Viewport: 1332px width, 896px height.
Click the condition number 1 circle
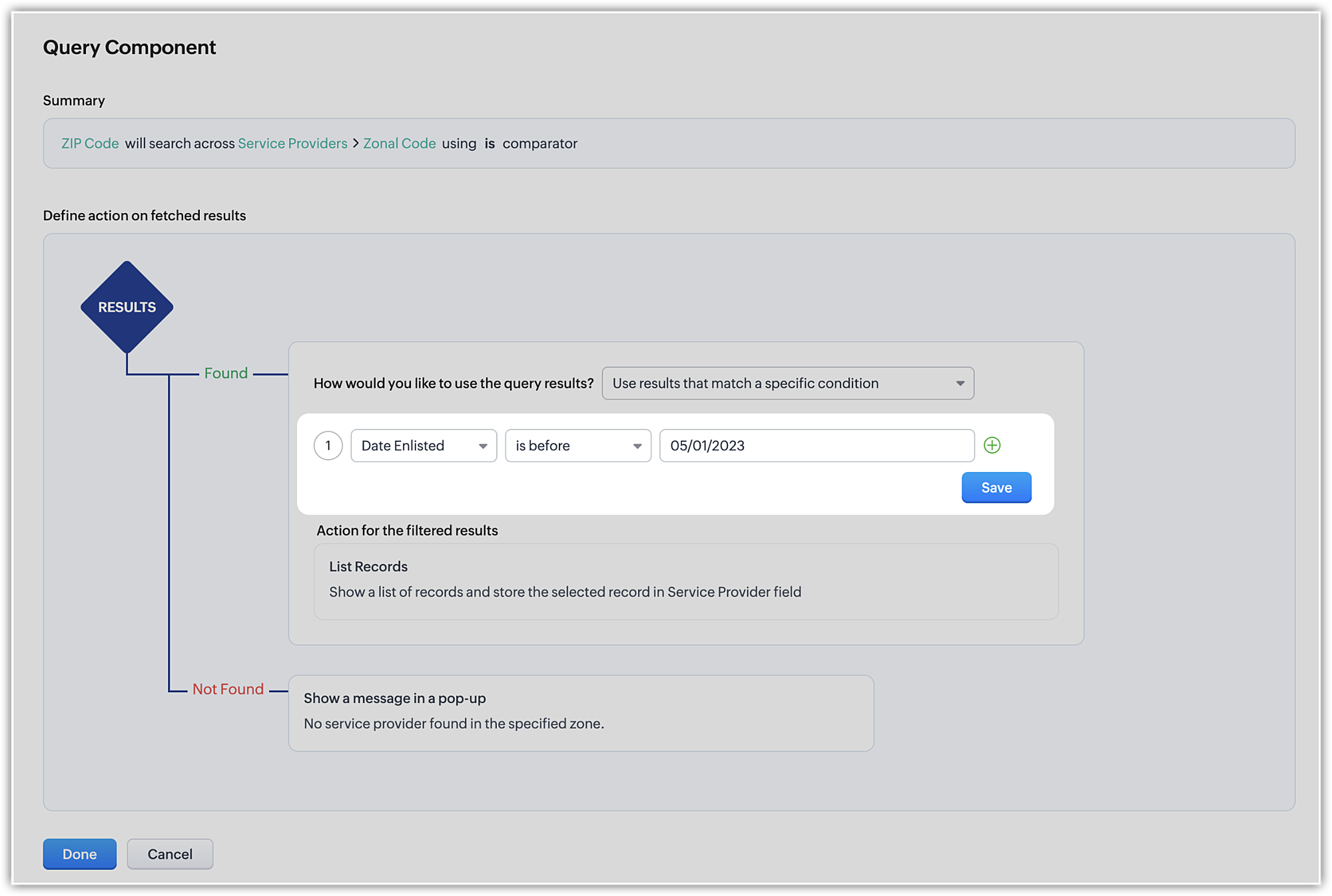[x=328, y=445]
